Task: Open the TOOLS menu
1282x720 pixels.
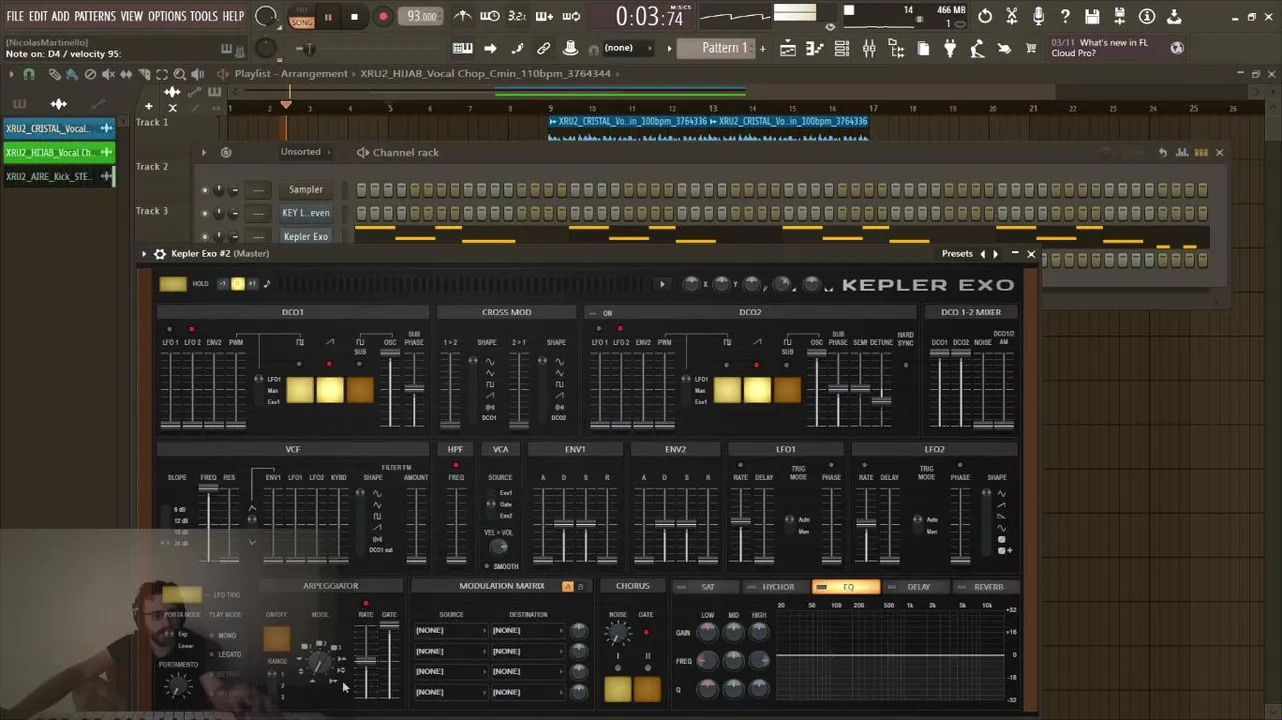Action: pos(204,16)
